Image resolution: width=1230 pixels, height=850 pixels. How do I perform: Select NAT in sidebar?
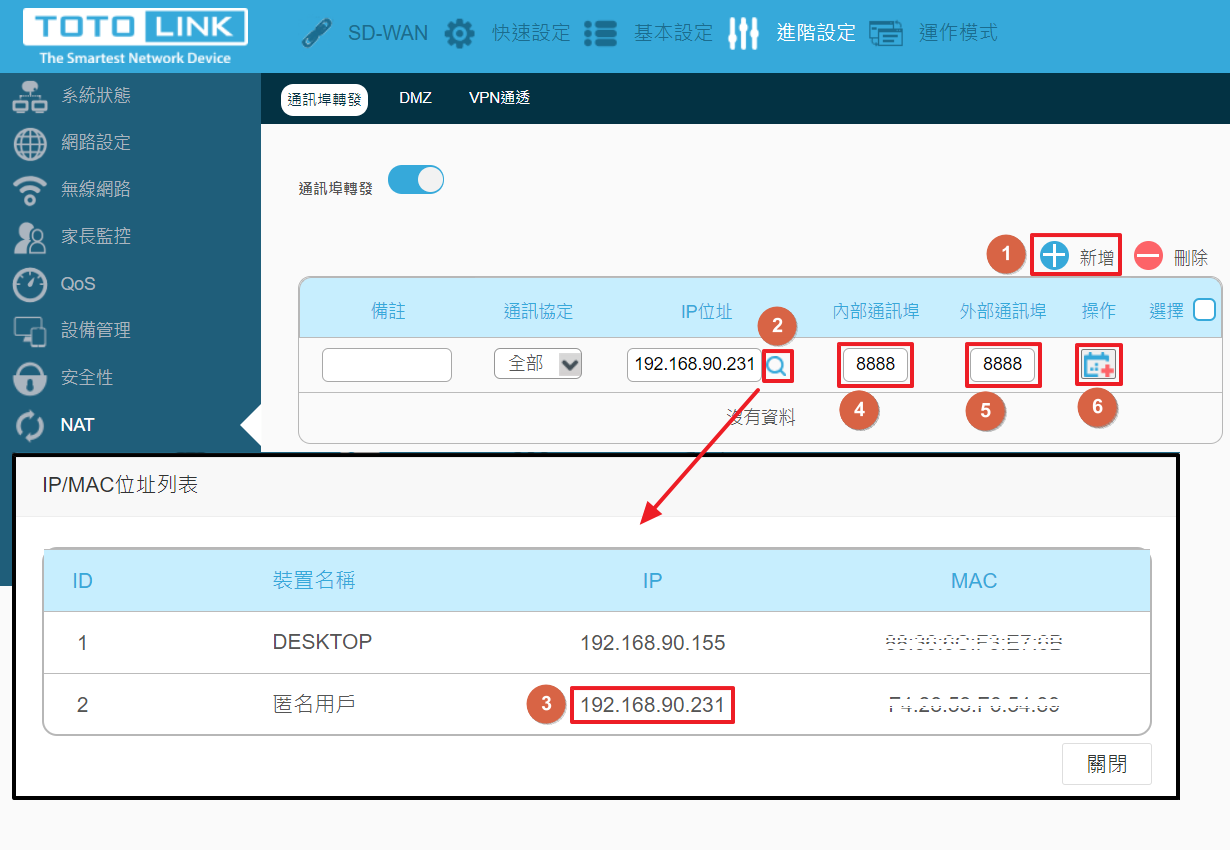click(77, 425)
